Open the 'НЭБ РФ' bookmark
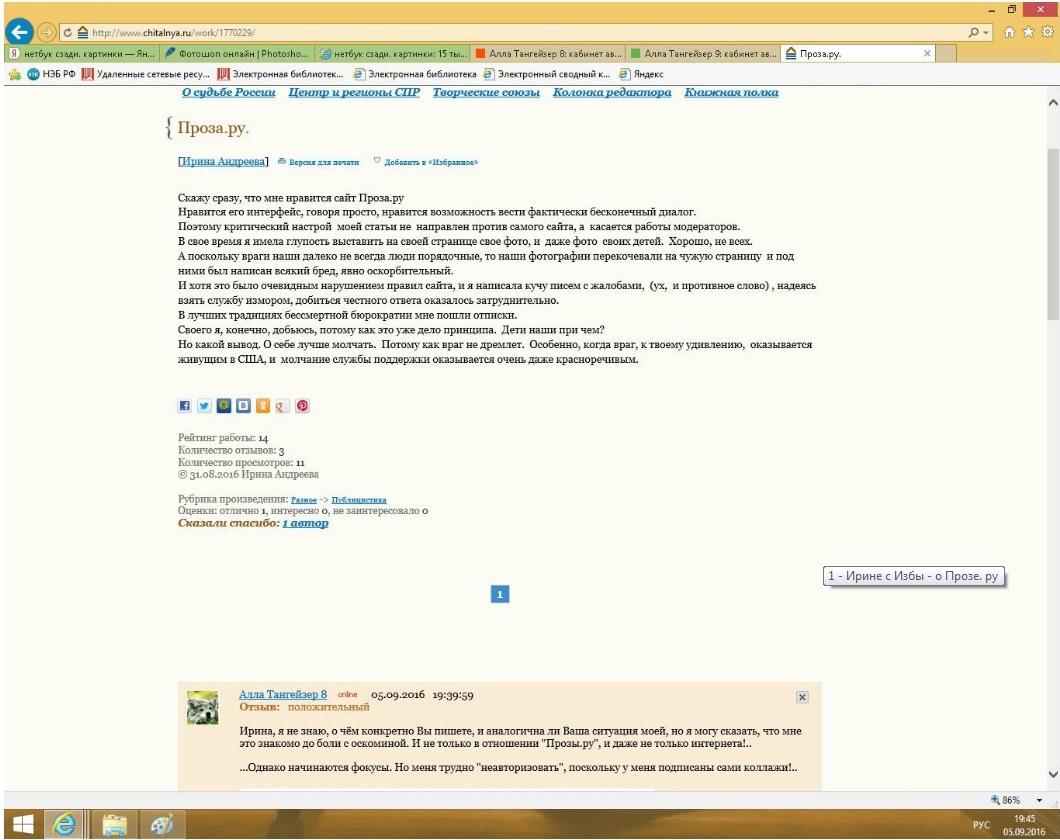 (51, 74)
